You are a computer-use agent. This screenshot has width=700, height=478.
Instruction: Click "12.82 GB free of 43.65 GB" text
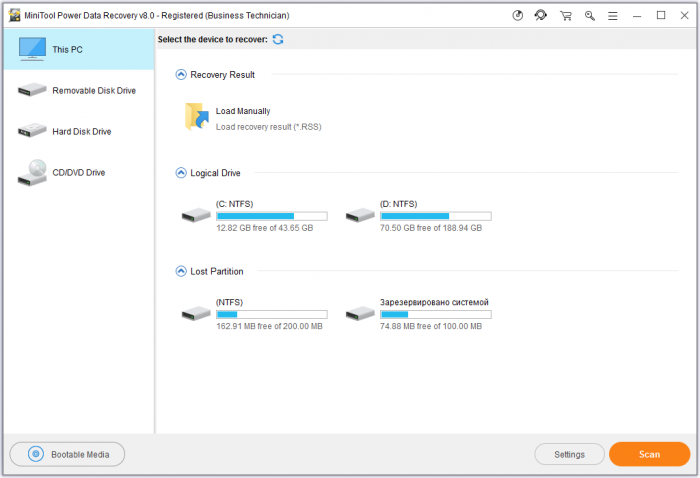point(264,228)
